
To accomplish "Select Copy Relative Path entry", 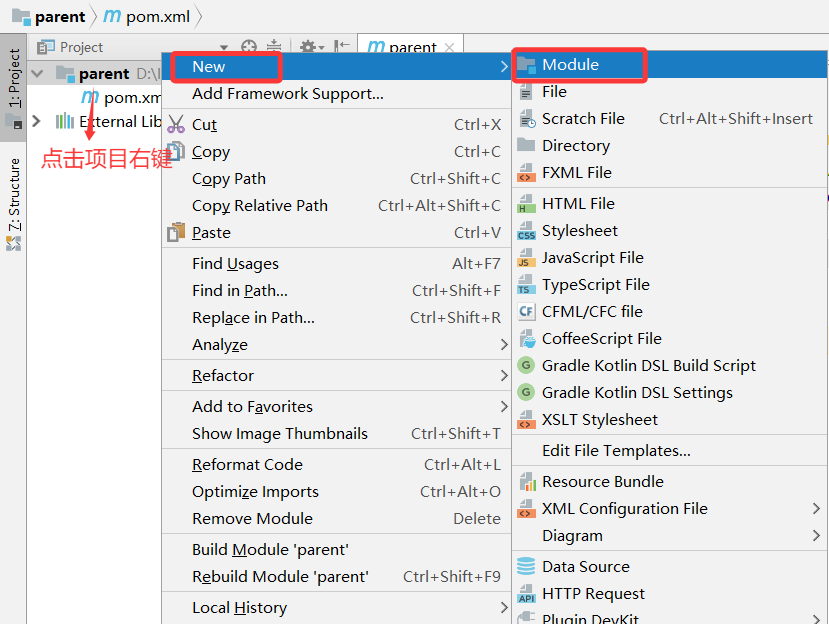I will pos(336,206).
